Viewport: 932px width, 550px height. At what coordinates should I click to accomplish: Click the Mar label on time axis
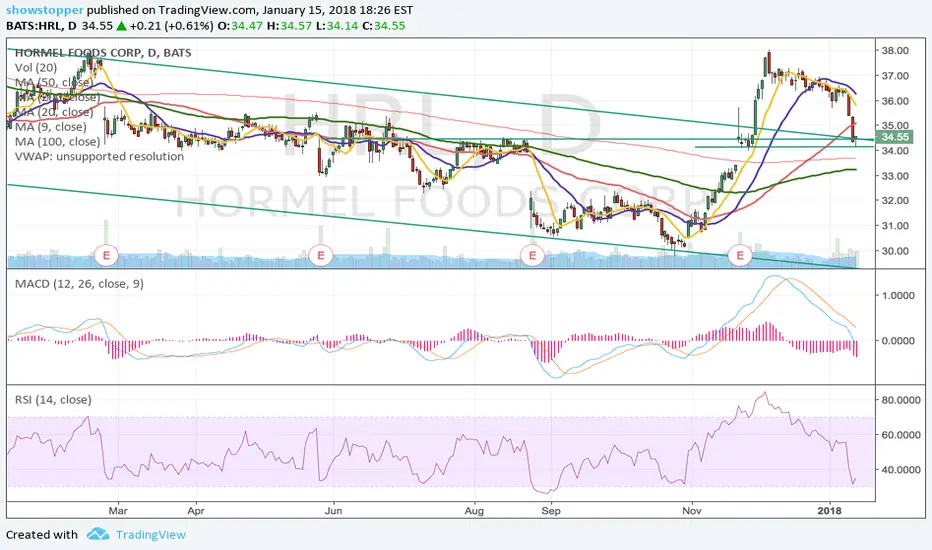pyautogui.click(x=118, y=510)
